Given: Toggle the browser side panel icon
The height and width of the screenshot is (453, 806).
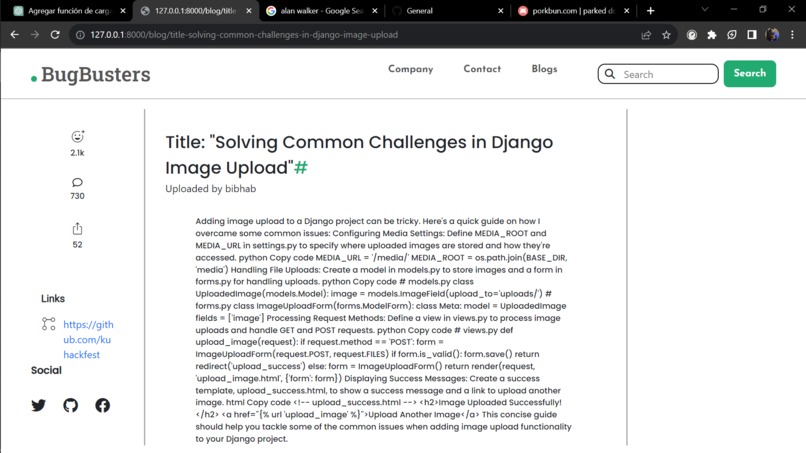Looking at the screenshot, I should click(752, 35).
